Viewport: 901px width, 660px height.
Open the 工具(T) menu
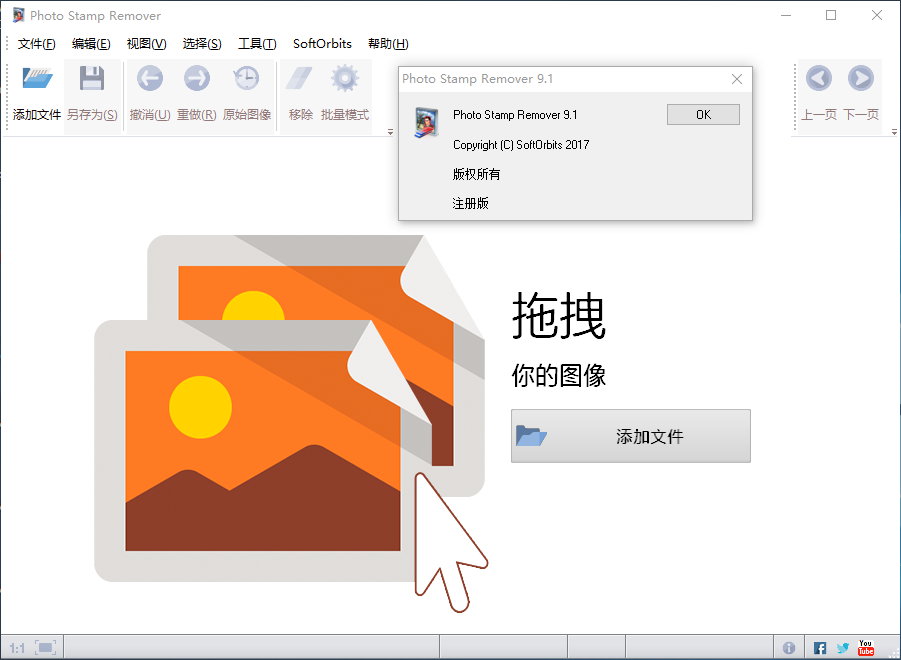click(x=257, y=44)
